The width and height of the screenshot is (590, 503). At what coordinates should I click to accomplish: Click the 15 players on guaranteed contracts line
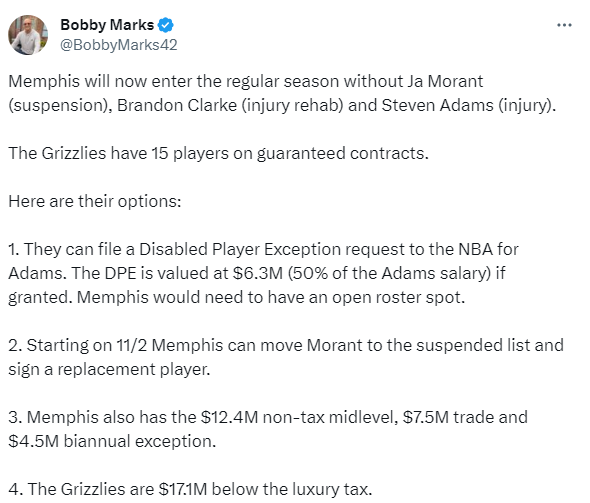click(x=219, y=153)
